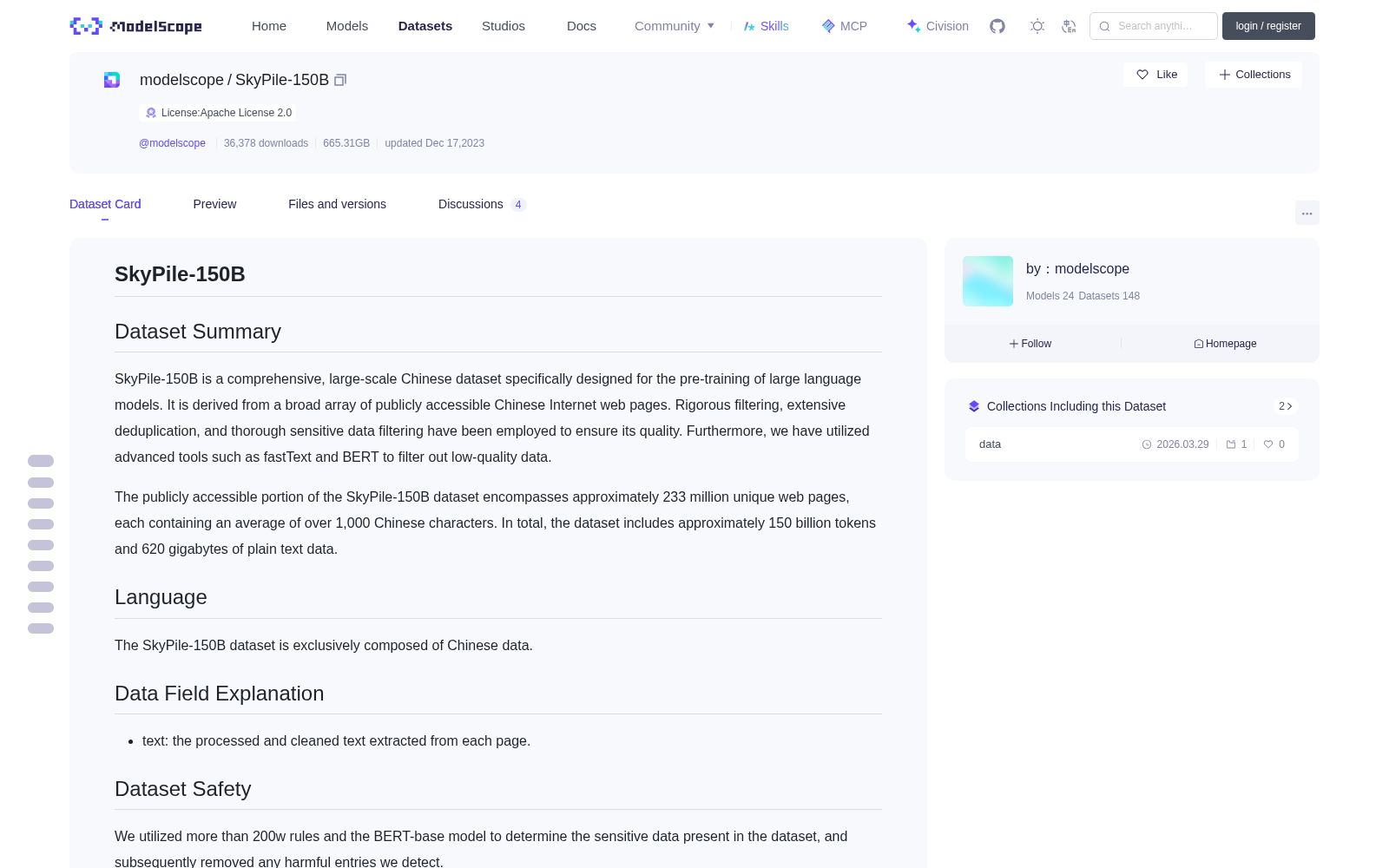Viewport: 1389px width, 868px height.
Task: Click the modelscope organization avatar thumbnail
Action: click(x=988, y=281)
